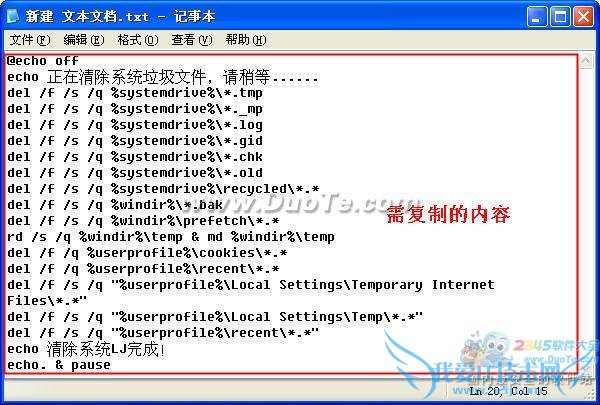
Task: Click the line ending with *.tmp
Action: [x=135, y=93]
